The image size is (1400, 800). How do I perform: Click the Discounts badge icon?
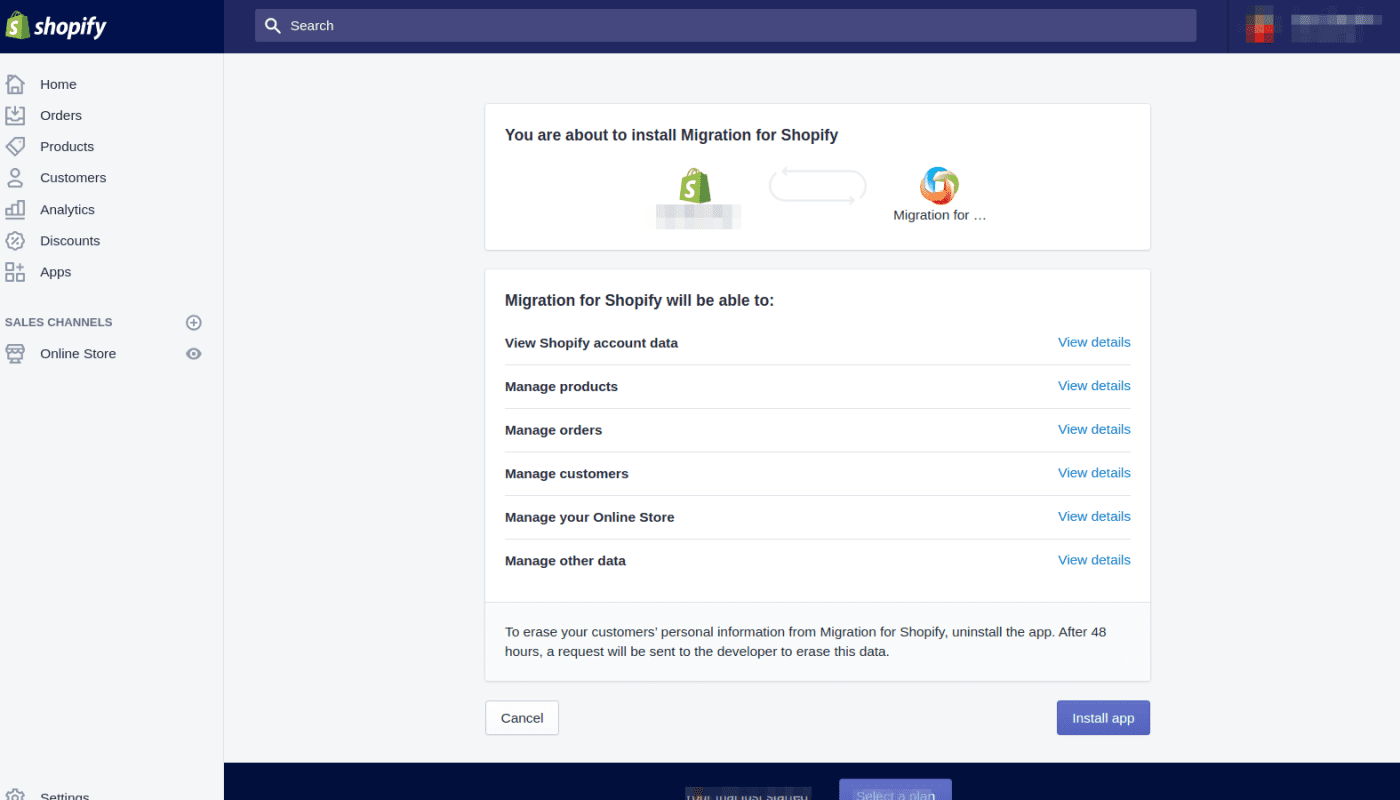15,240
